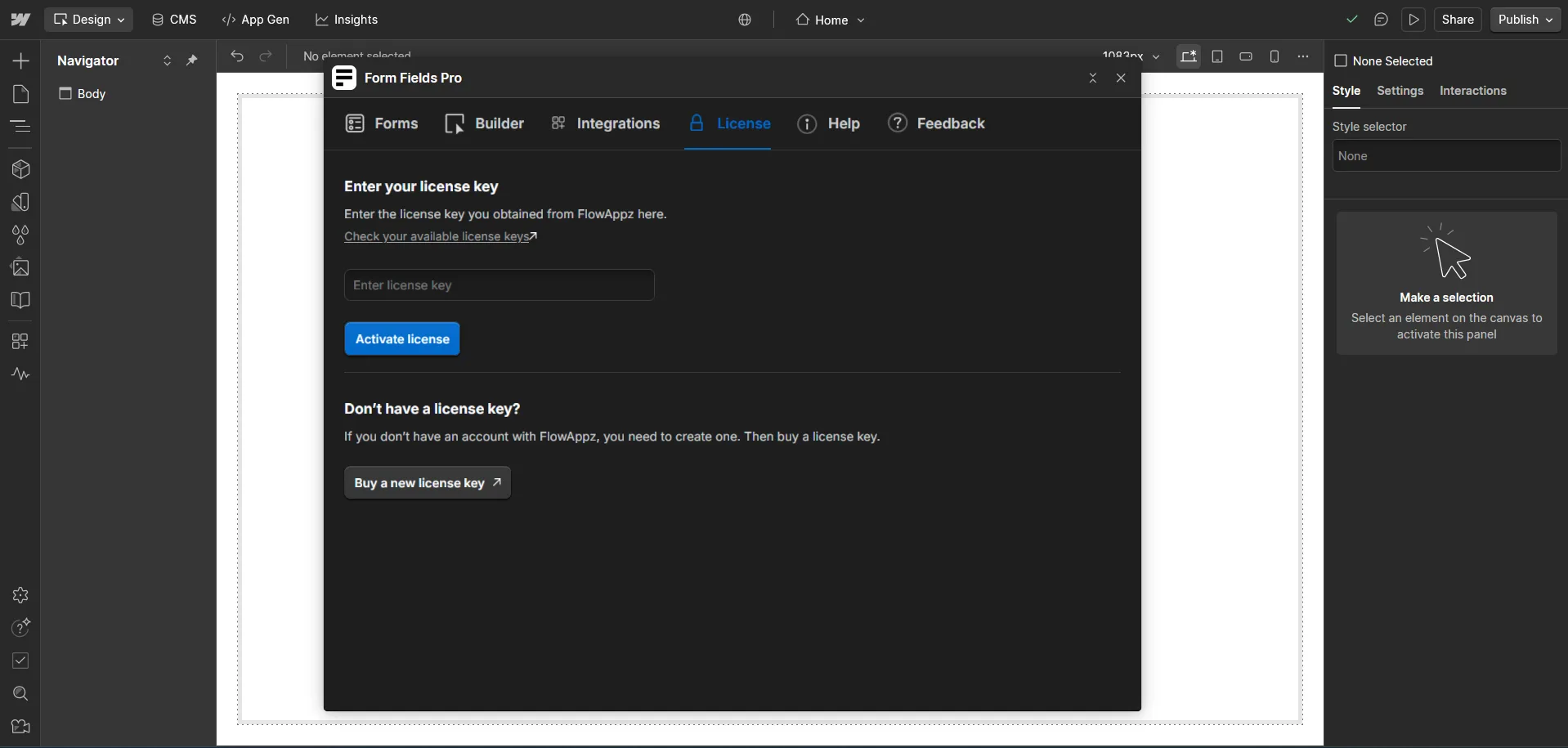Open the CMS book icon panel

(20, 300)
